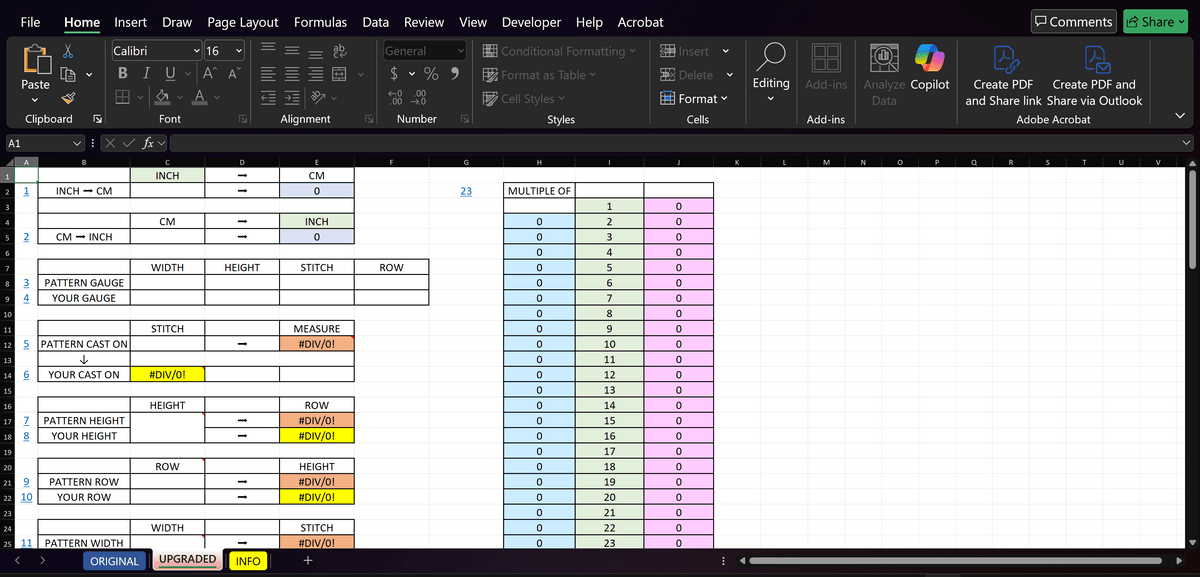Toggle Italic formatting
The height and width of the screenshot is (577, 1200).
pyautogui.click(x=145, y=75)
